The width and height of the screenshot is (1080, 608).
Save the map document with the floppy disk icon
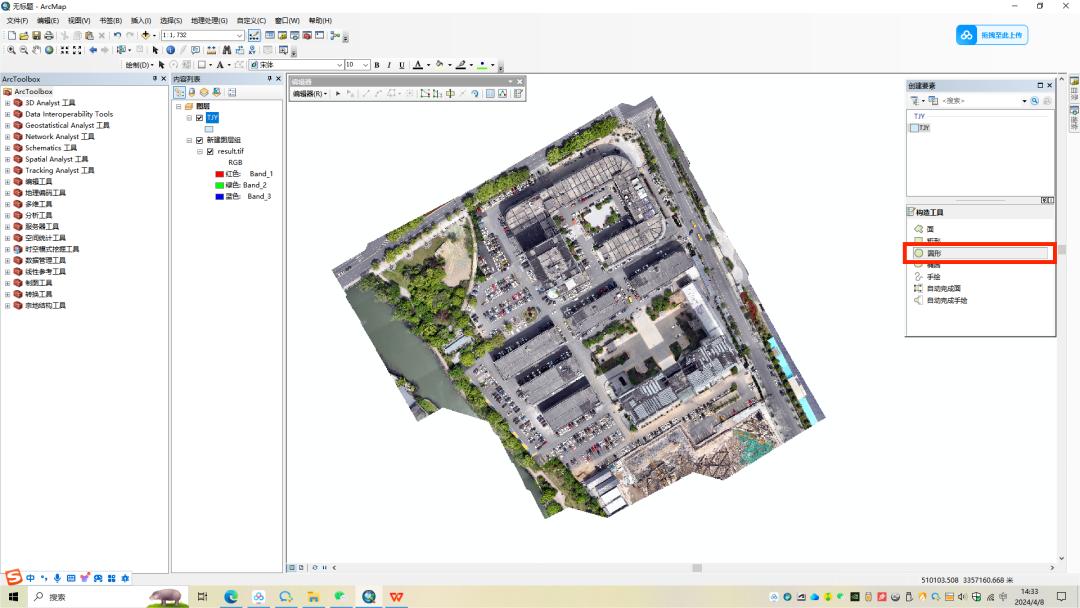coord(37,35)
